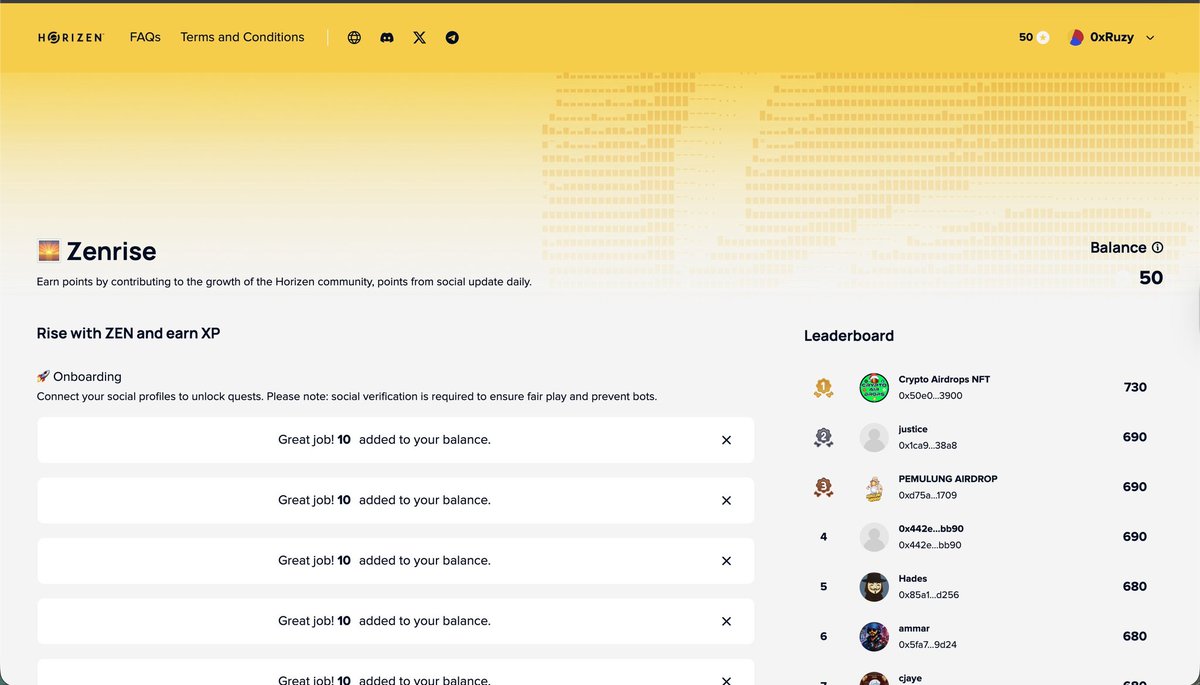
Task: Click PEMULUNG AIRDROP avatar
Action: click(874, 487)
